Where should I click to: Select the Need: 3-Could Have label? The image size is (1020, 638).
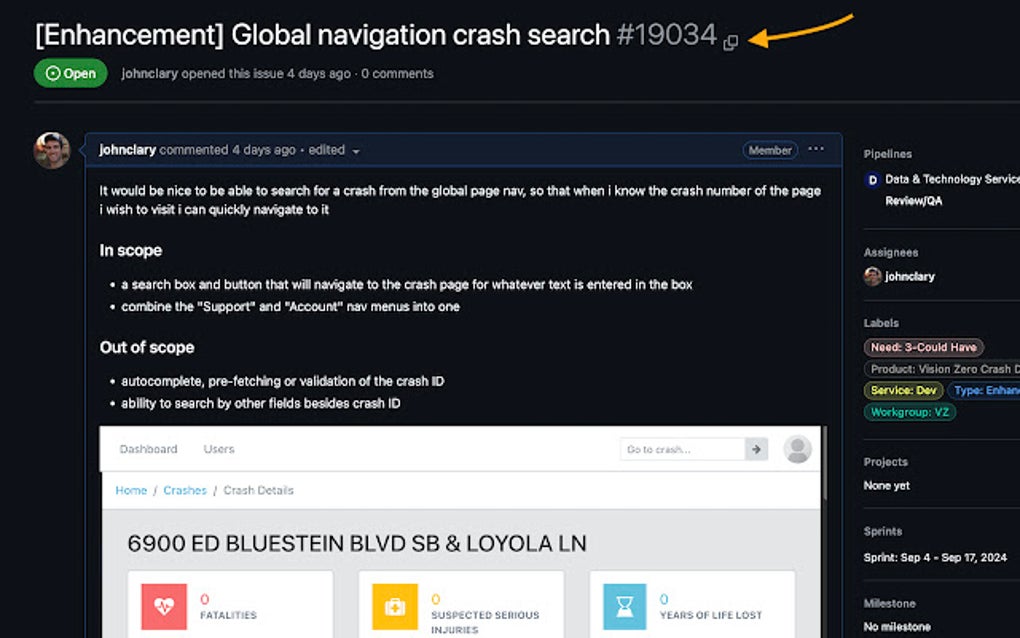[x=922, y=347]
